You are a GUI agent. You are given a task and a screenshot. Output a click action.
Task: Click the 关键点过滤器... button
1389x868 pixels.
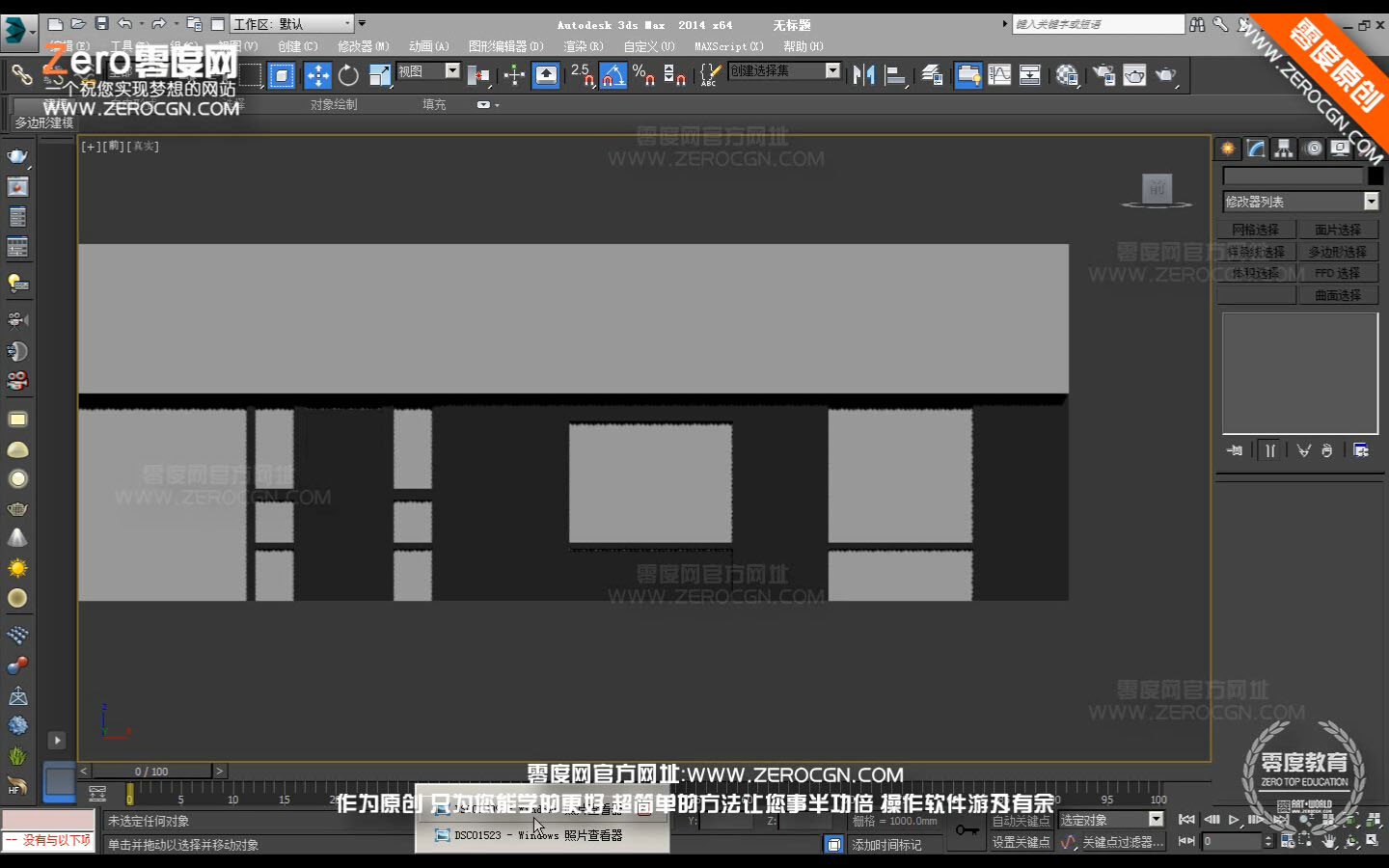tap(1123, 842)
